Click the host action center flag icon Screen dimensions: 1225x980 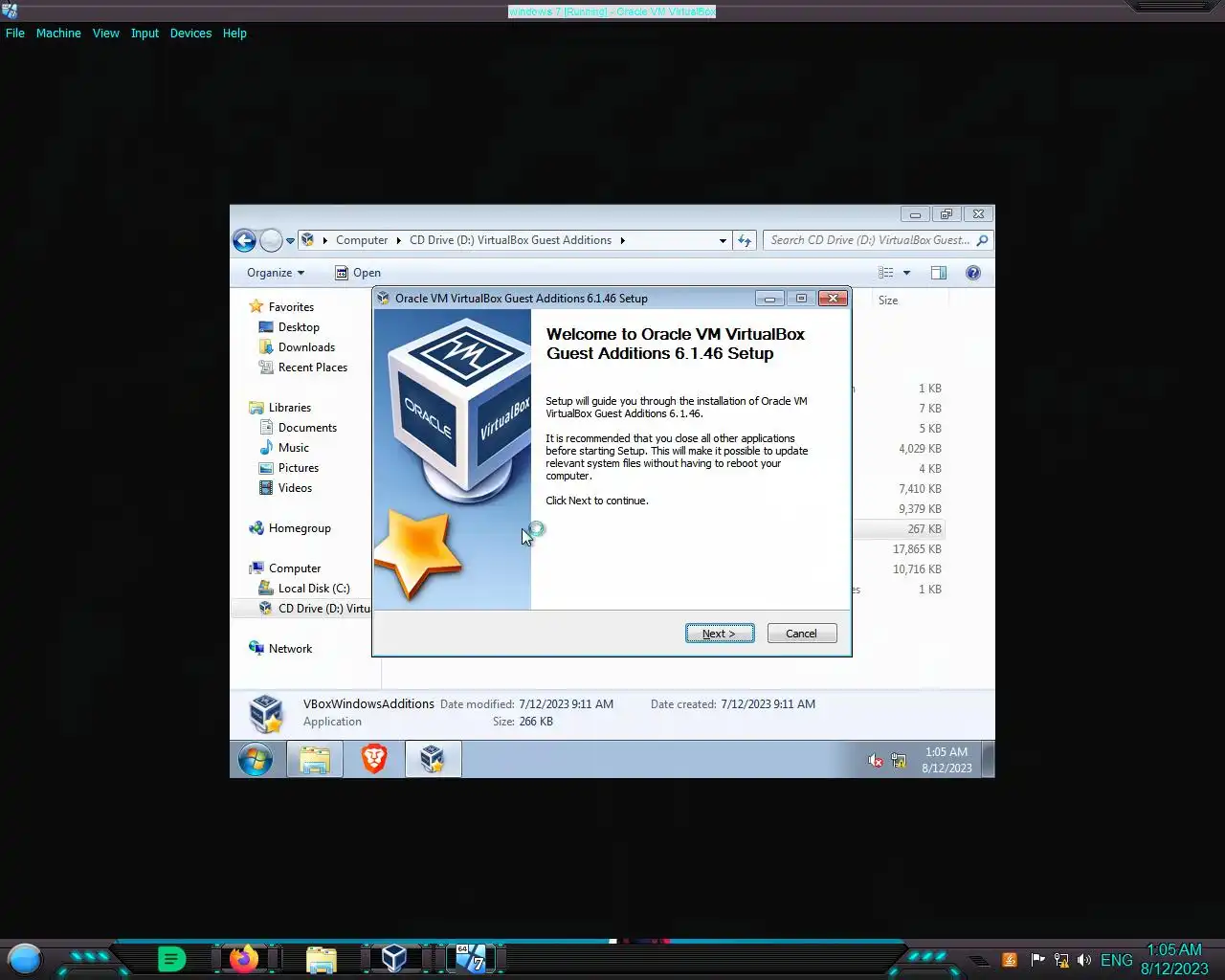pos(1037,960)
